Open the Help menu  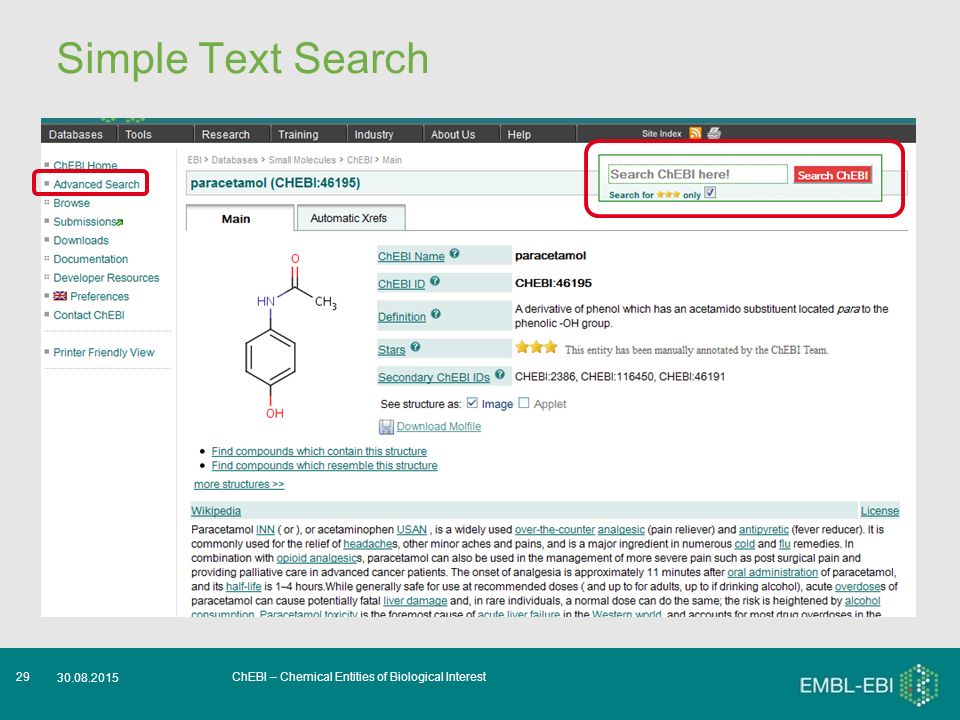coord(519,134)
